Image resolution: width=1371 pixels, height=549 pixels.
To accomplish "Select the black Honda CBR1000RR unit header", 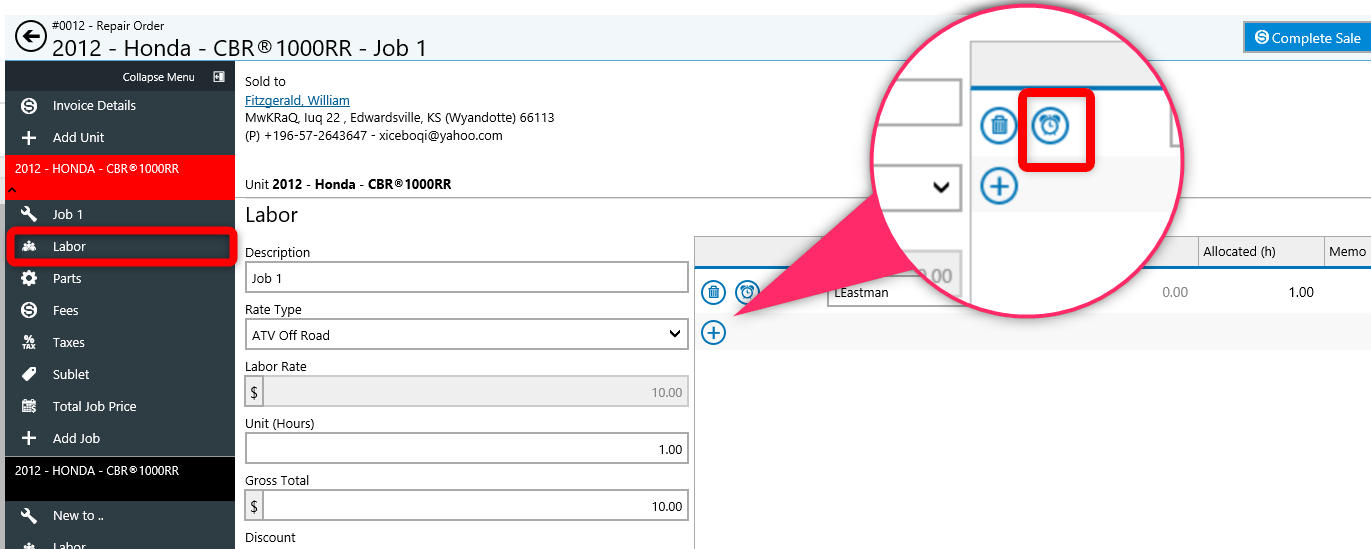I will (x=120, y=478).
